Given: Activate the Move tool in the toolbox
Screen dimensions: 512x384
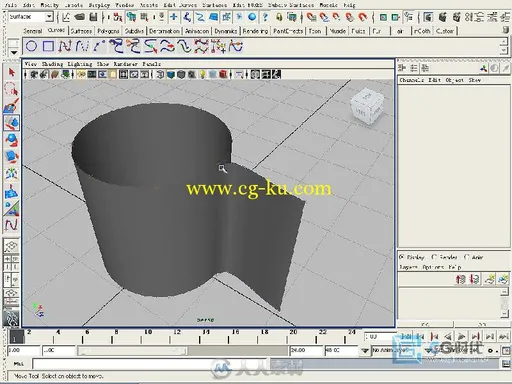Looking at the screenshot, I should click(12, 122).
